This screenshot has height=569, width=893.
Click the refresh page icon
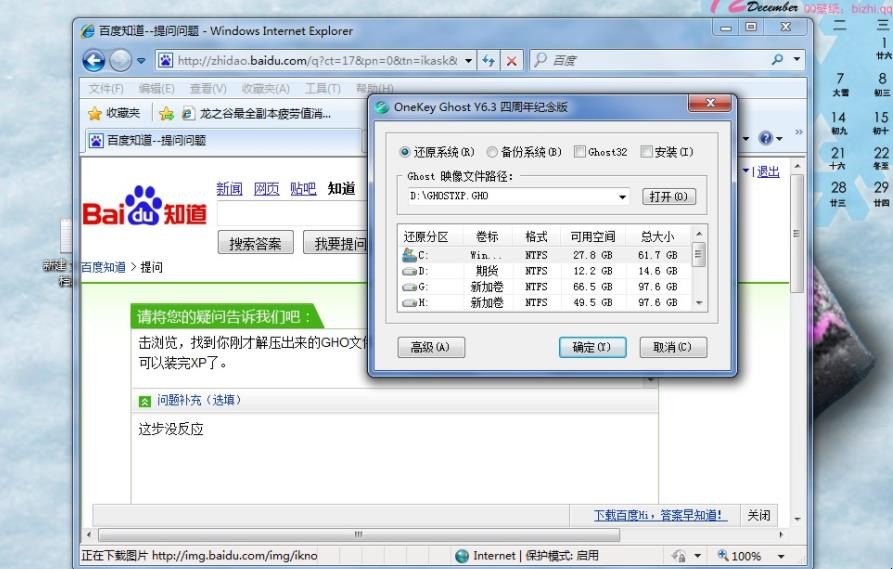pyautogui.click(x=489, y=60)
